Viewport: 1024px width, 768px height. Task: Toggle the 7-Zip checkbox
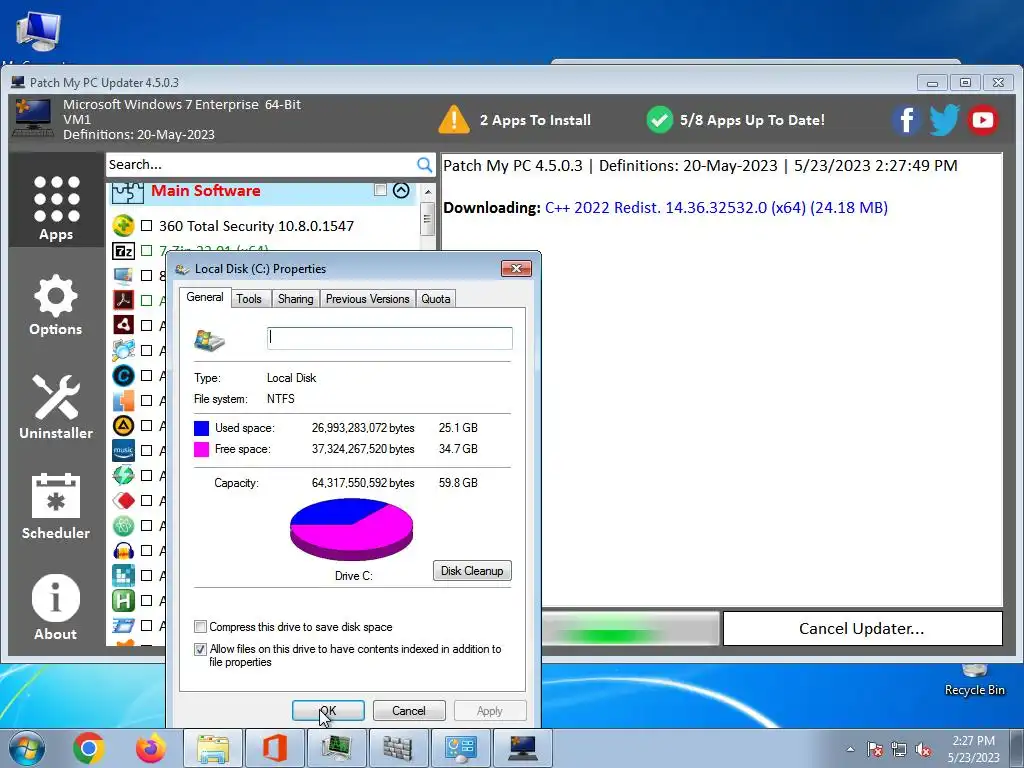tap(147, 250)
